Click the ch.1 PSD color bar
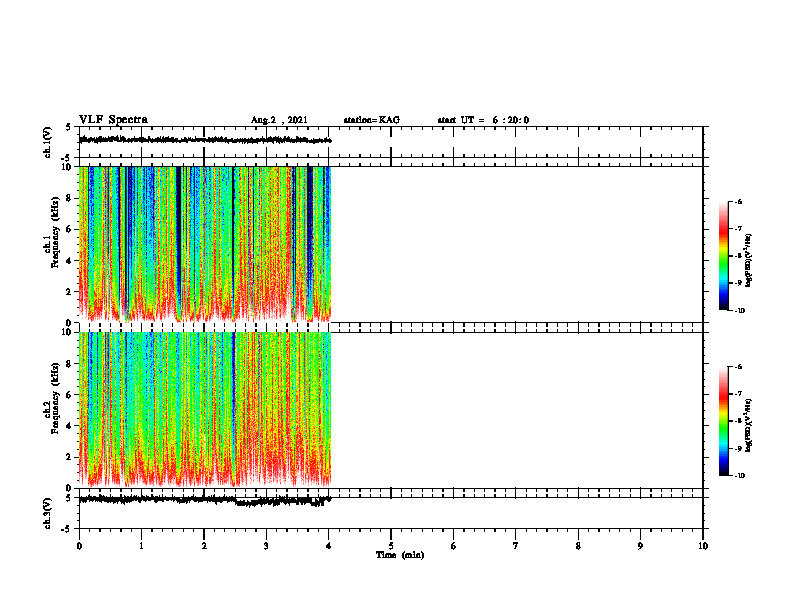Viewport: 792px width, 612px height. click(x=723, y=256)
